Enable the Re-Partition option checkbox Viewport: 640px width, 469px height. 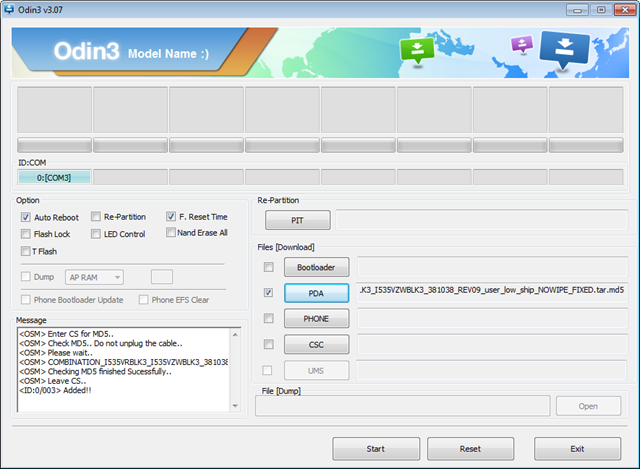(x=96, y=216)
